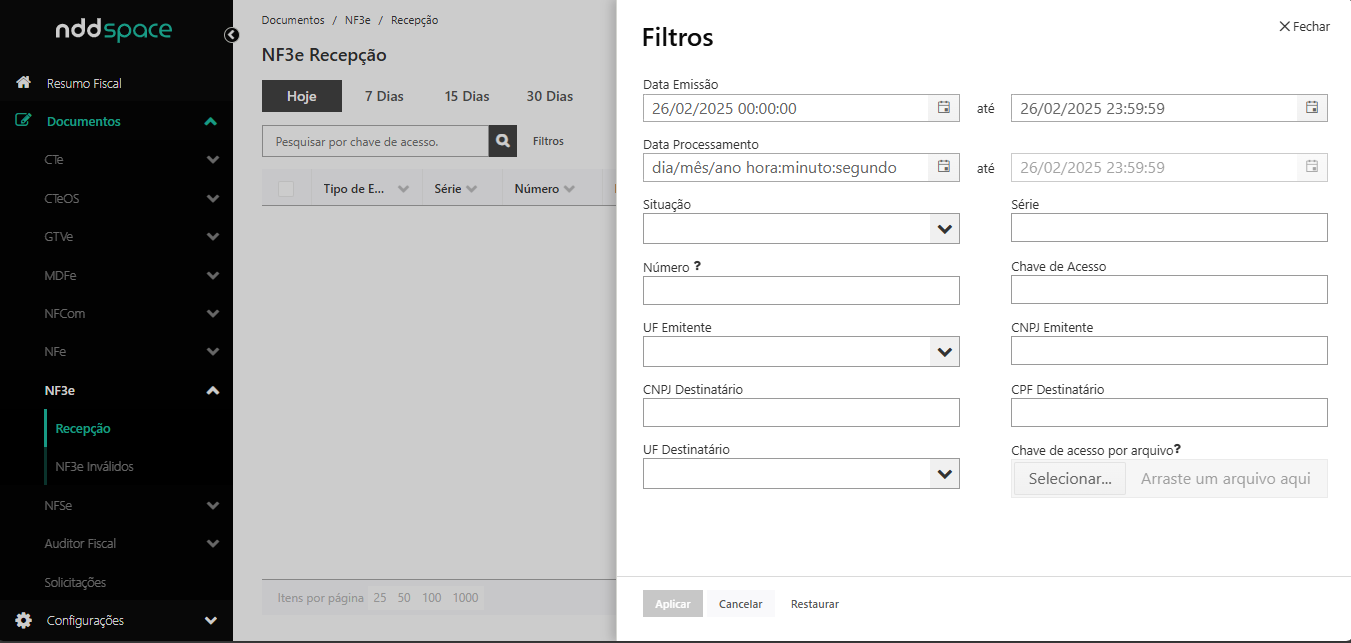Click the Configurações gear icon
Screen dimensions: 1351x643
click(x=23, y=620)
